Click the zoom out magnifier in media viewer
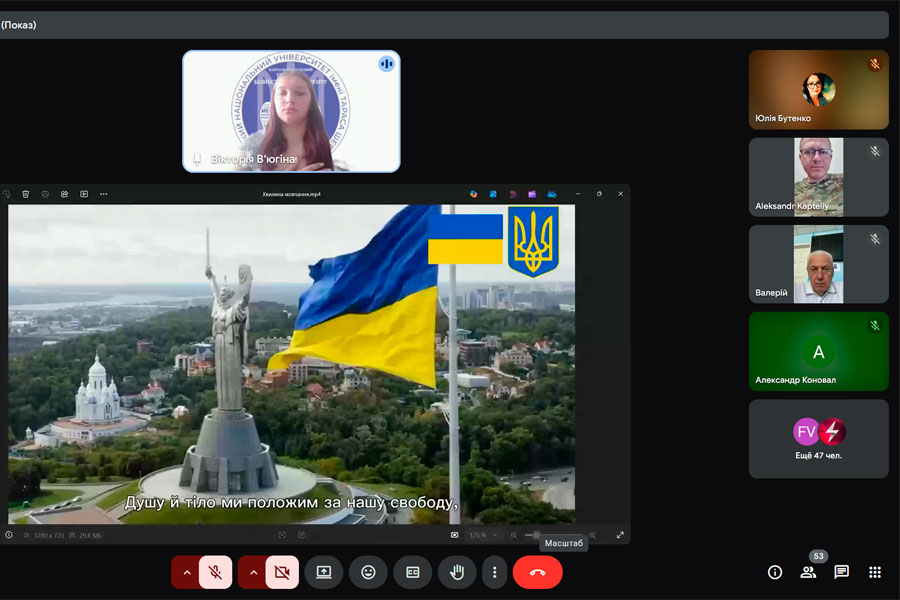 coord(514,535)
